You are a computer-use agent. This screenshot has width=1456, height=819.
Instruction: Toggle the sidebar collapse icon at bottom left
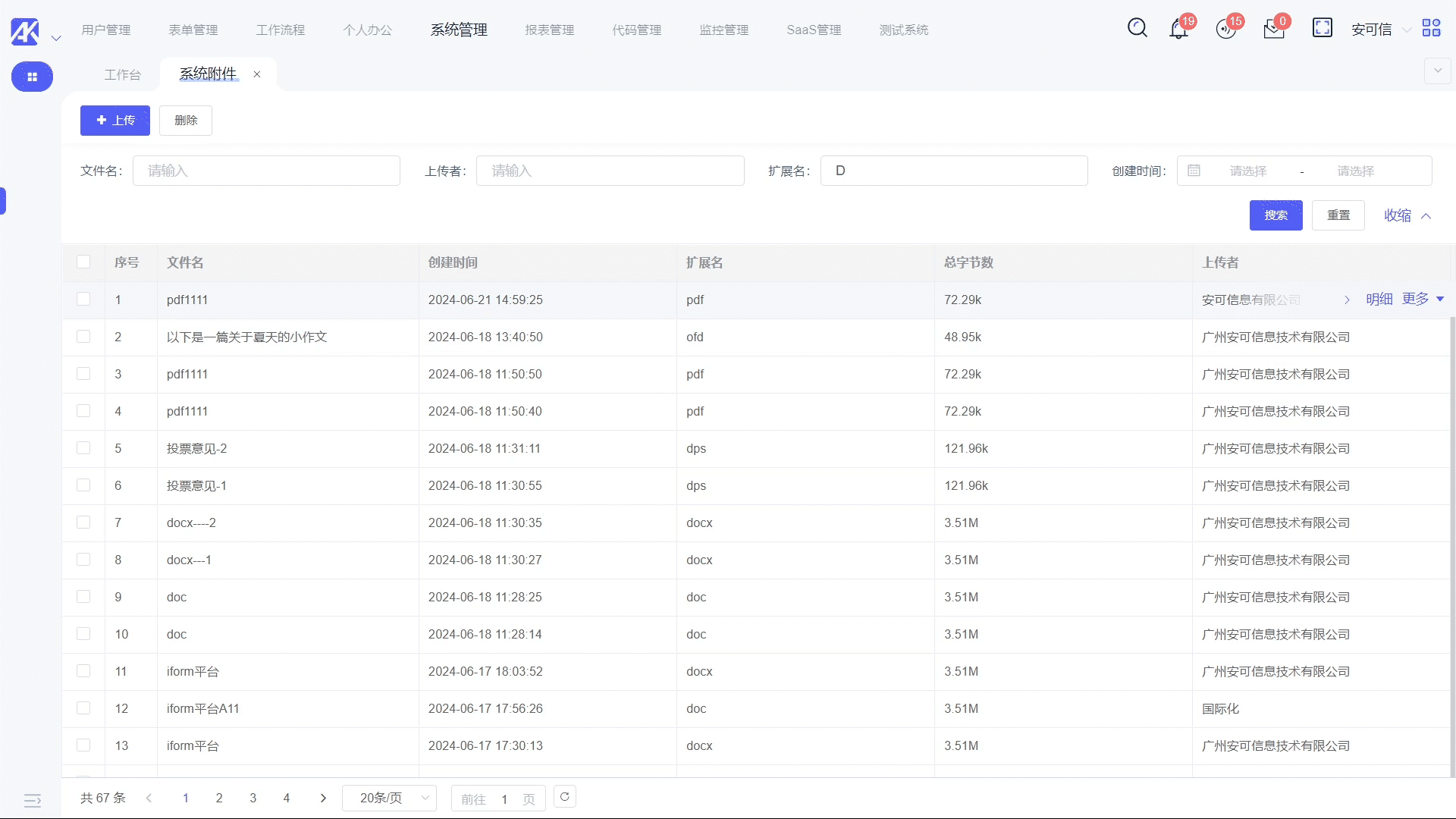[x=32, y=801]
